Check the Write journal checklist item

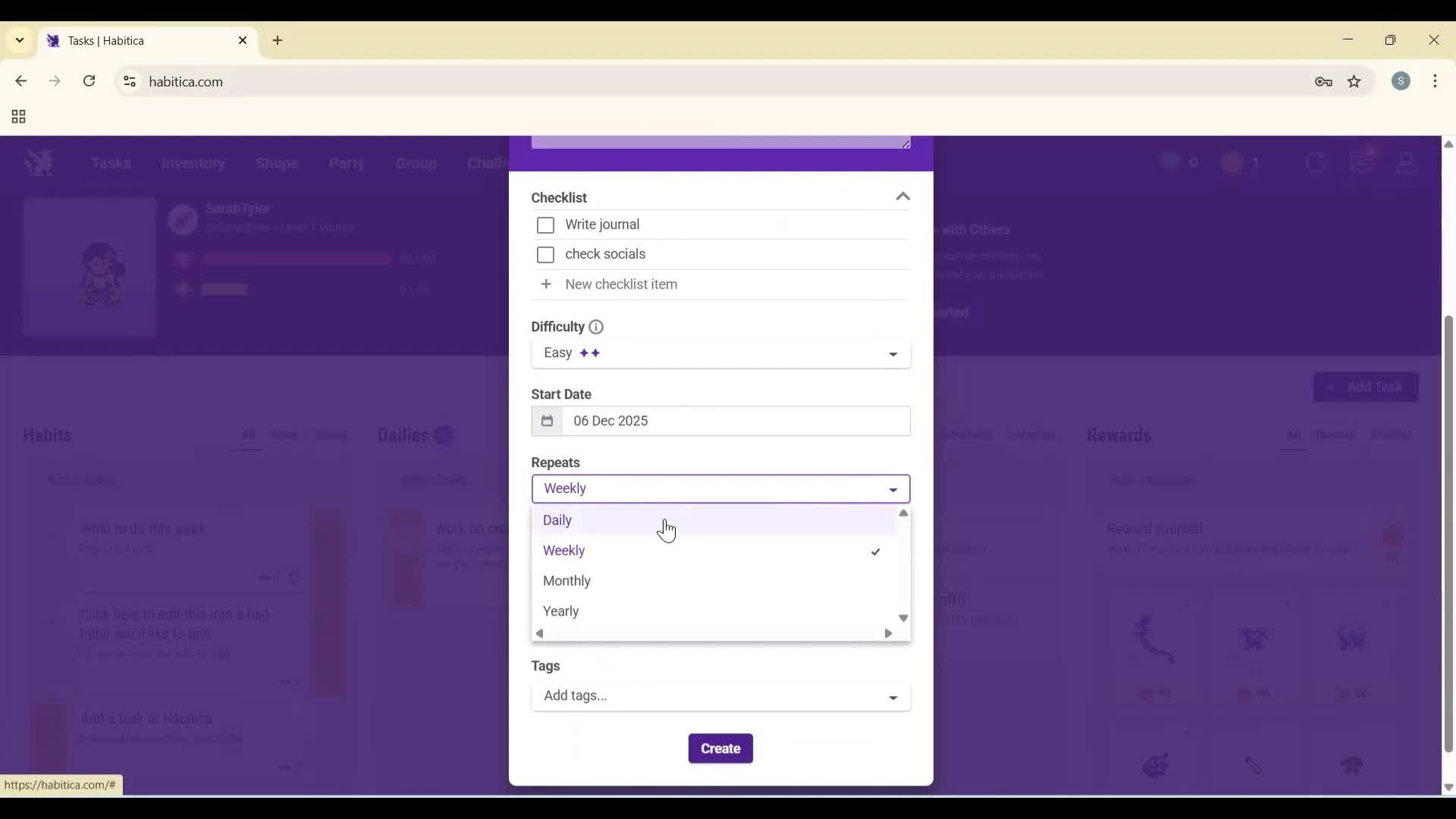(546, 225)
